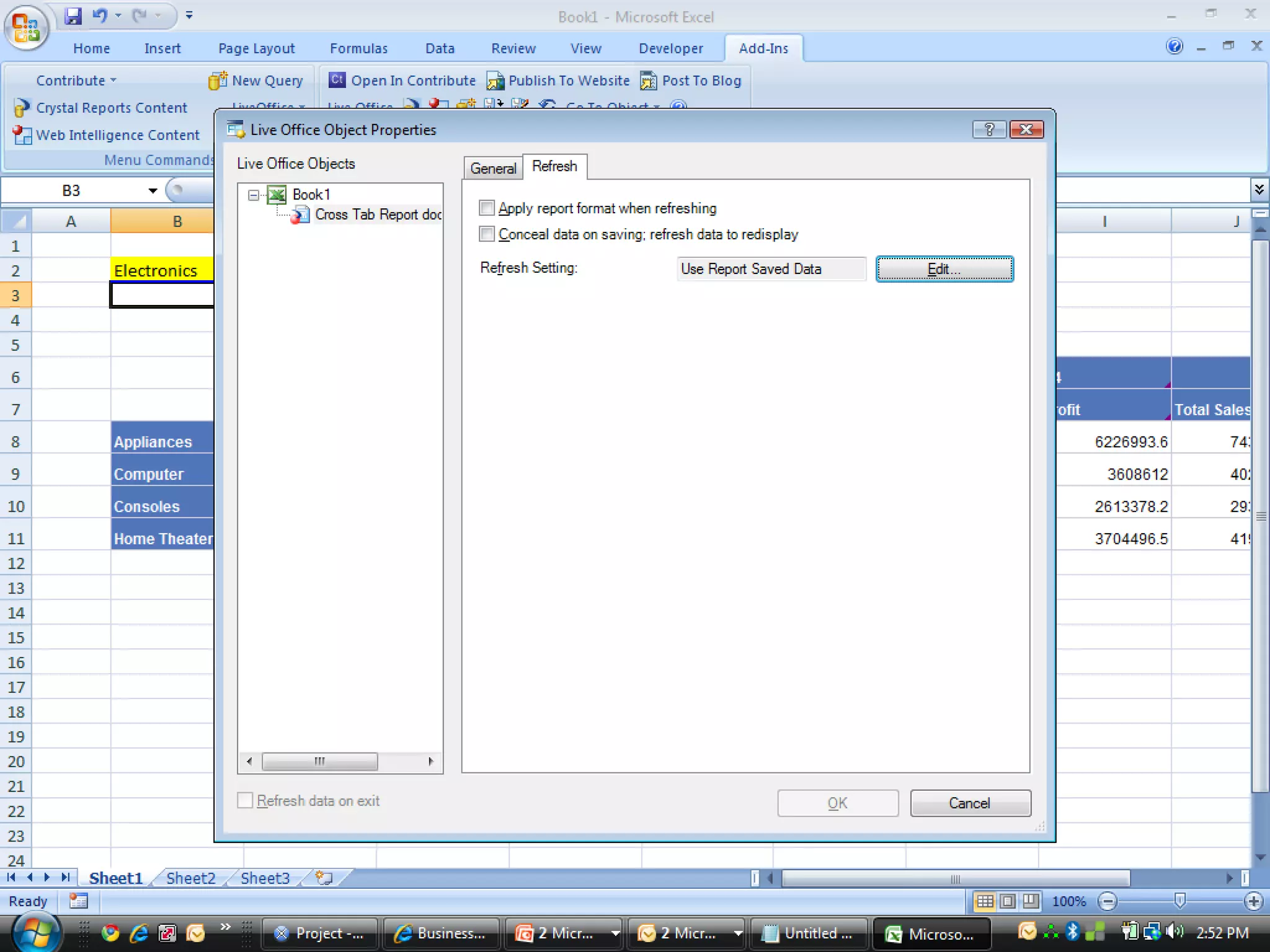Switch to the Refresh tab

point(554,166)
